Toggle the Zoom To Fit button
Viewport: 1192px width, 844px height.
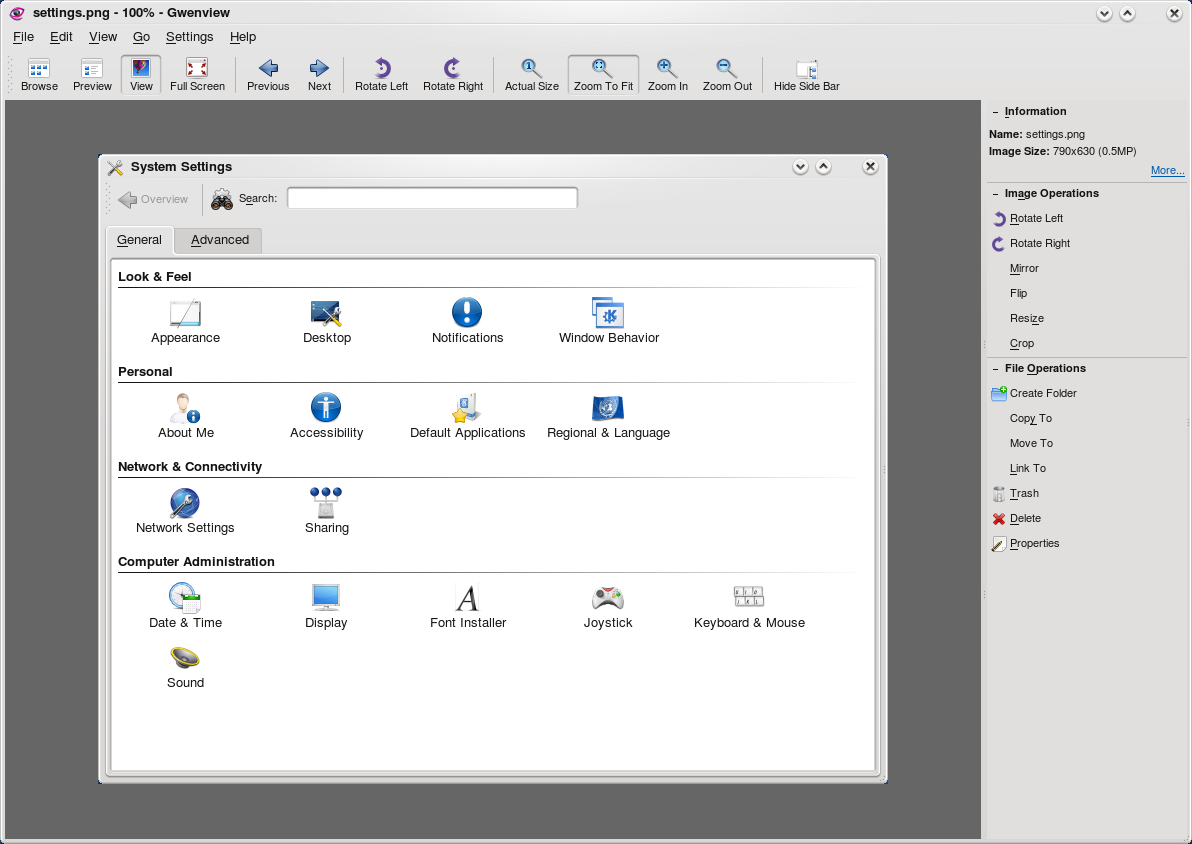(x=603, y=75)
